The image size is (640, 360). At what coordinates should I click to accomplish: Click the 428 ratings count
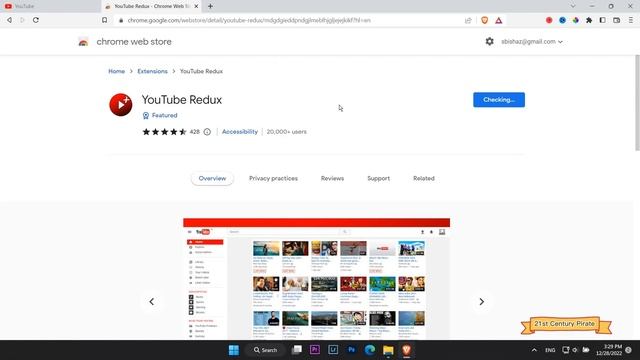tap(194, 132)
